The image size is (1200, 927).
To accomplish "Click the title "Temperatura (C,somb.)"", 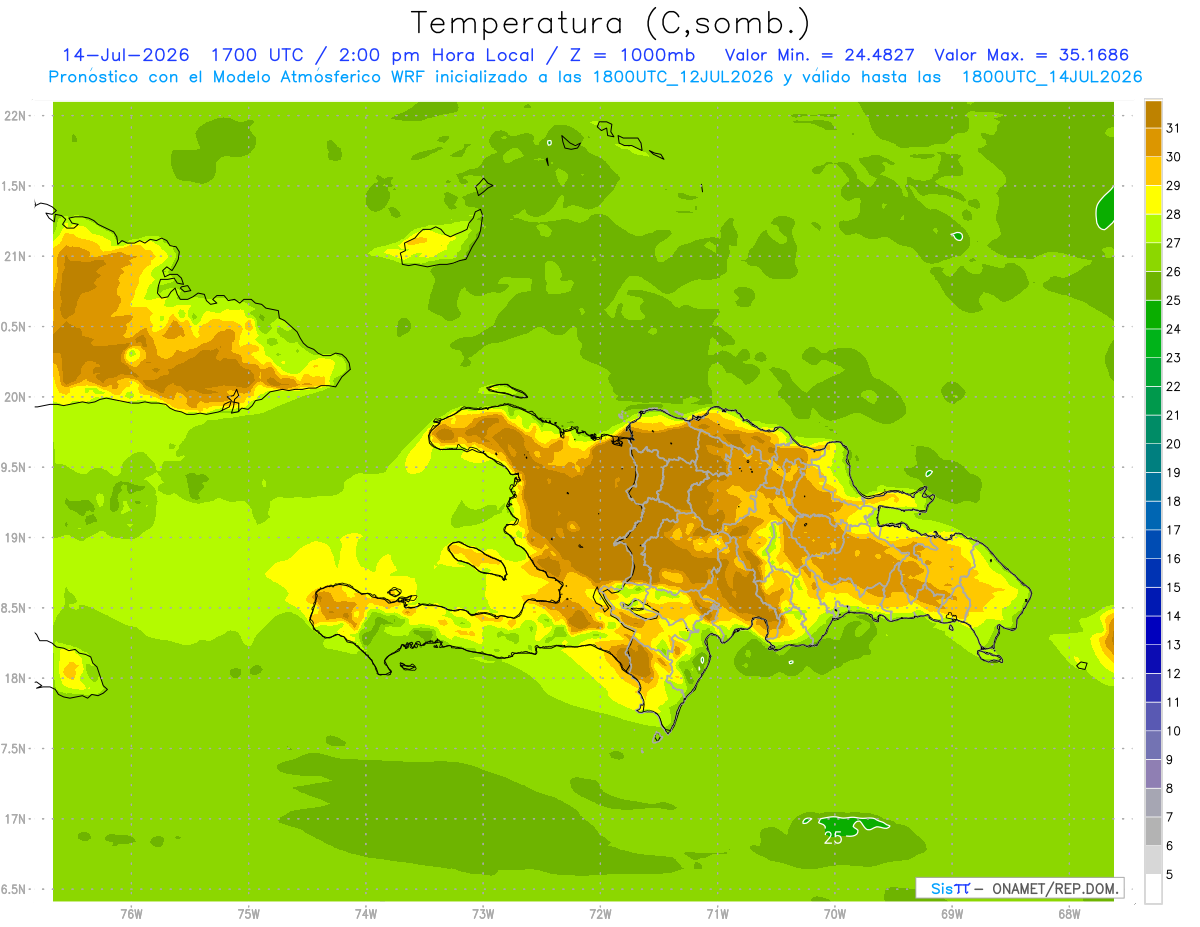I will point(610,23).
